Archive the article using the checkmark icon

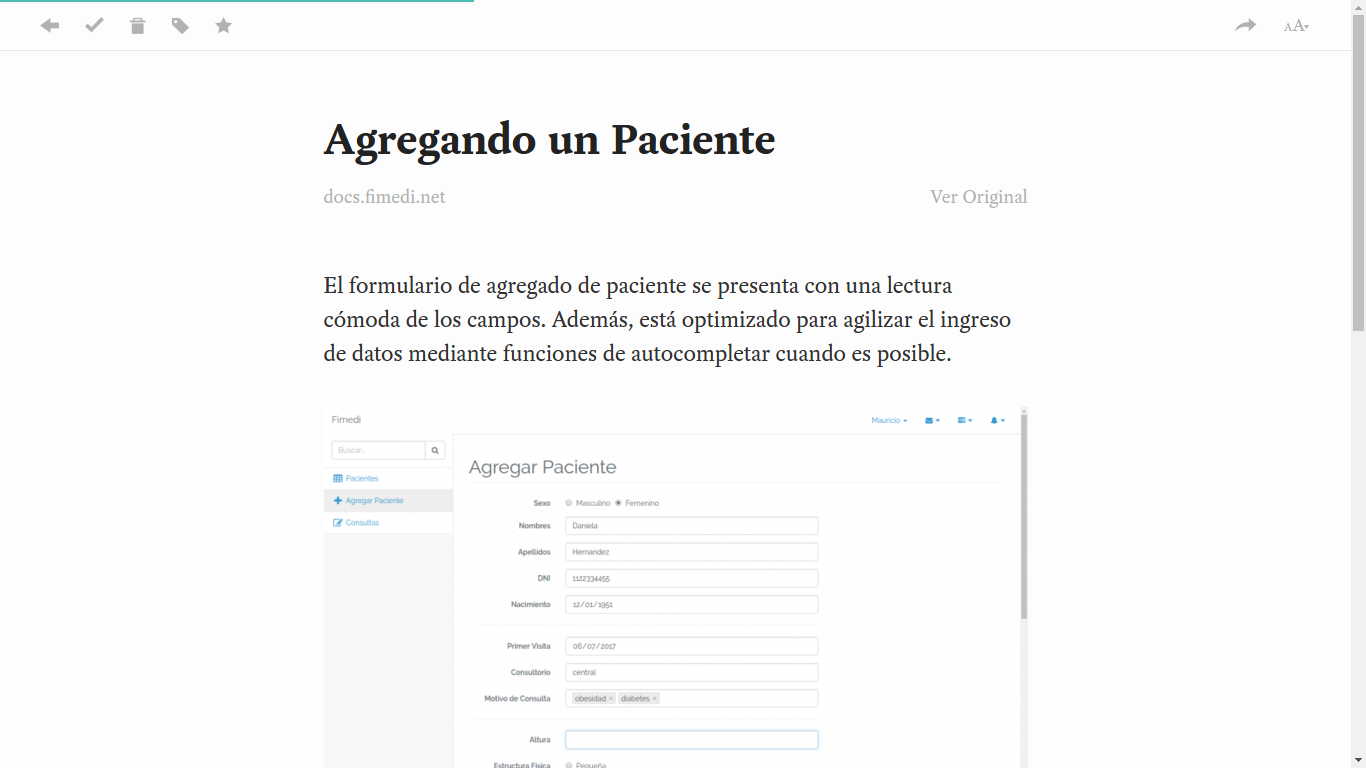94,25
